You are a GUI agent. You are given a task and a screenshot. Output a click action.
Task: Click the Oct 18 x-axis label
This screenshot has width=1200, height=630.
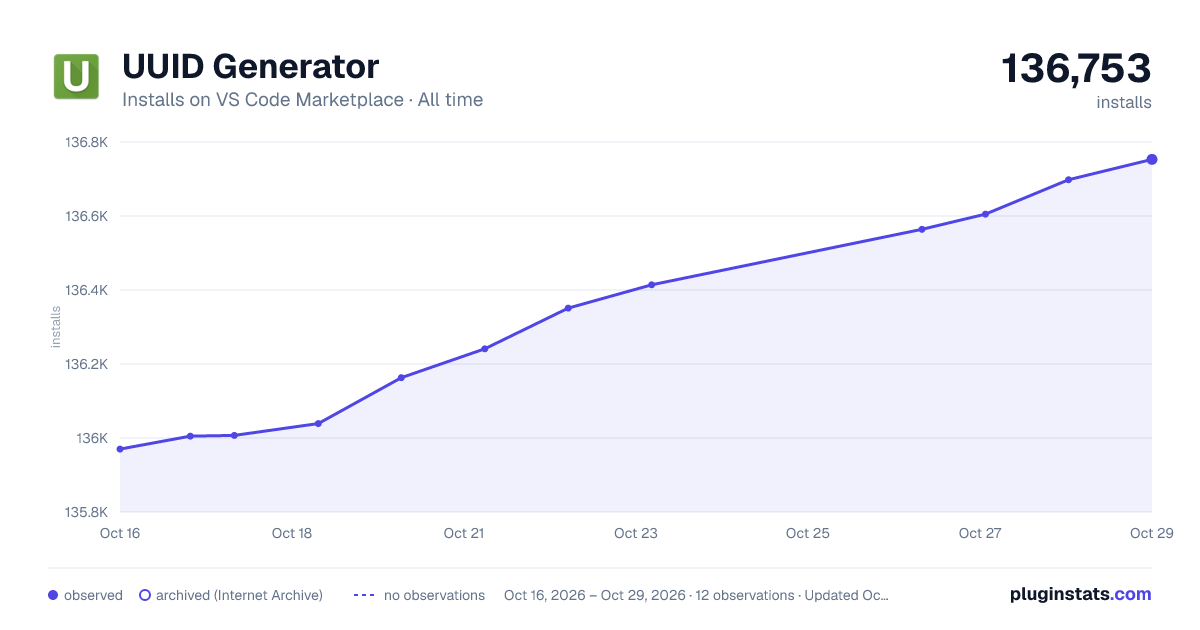tap(292, 533)
